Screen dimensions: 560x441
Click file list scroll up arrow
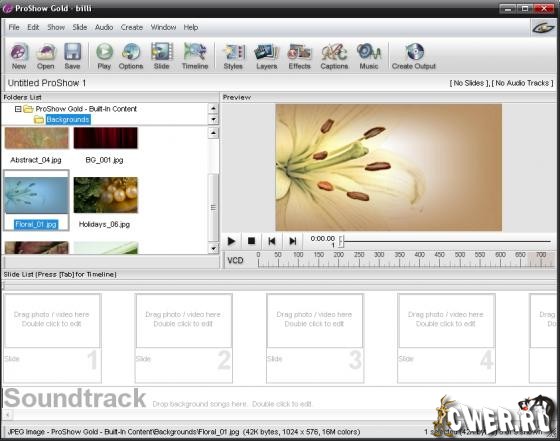[x=213, y=133]
